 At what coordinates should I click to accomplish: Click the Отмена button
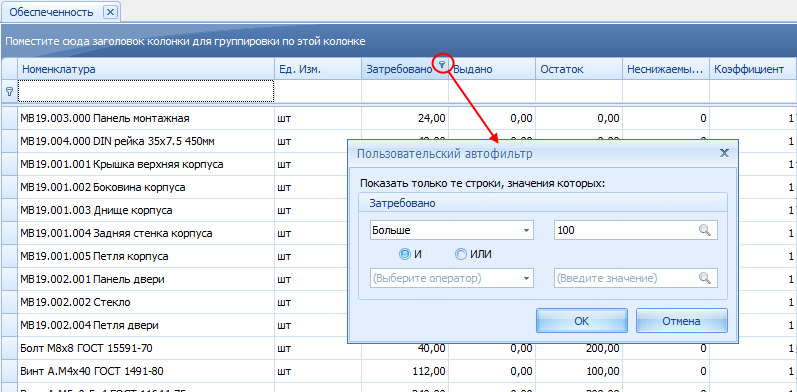pyautogui.click(x=682, y=321)
